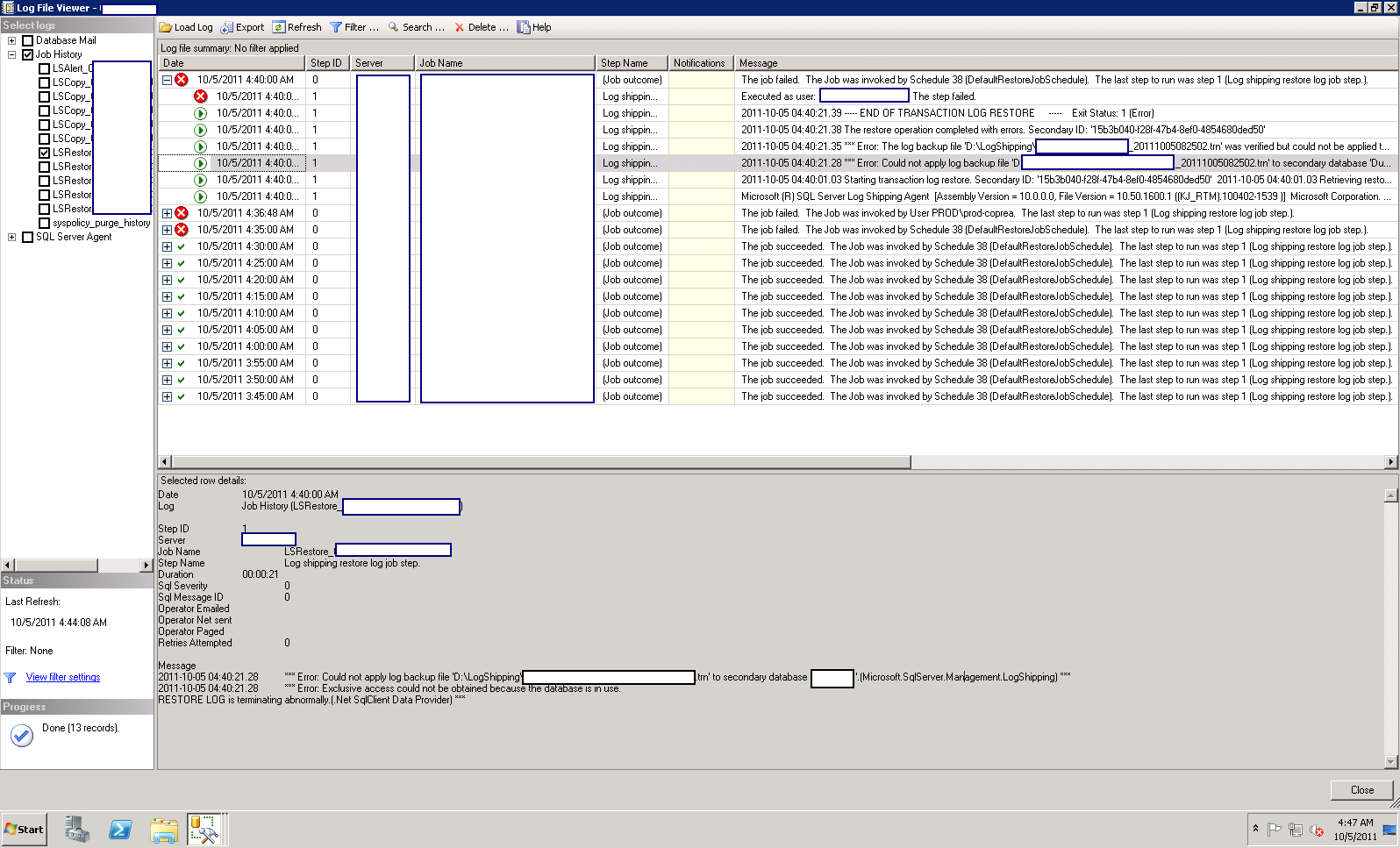Expand the SQL Server Agent tree node
The width and height of the screenshot is (1400, 848).
pyautogui.click(x=12, y=237)
